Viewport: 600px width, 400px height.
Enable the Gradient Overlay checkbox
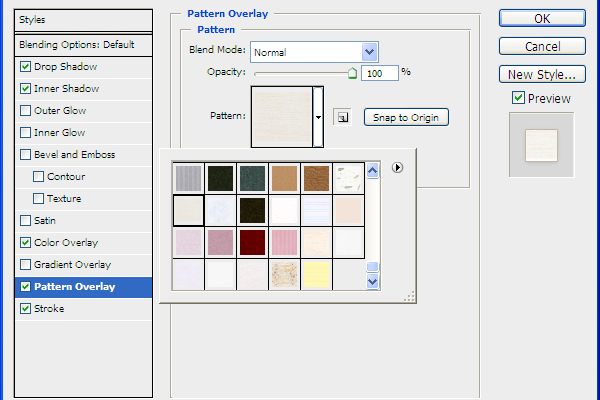[x=25, y=264]
